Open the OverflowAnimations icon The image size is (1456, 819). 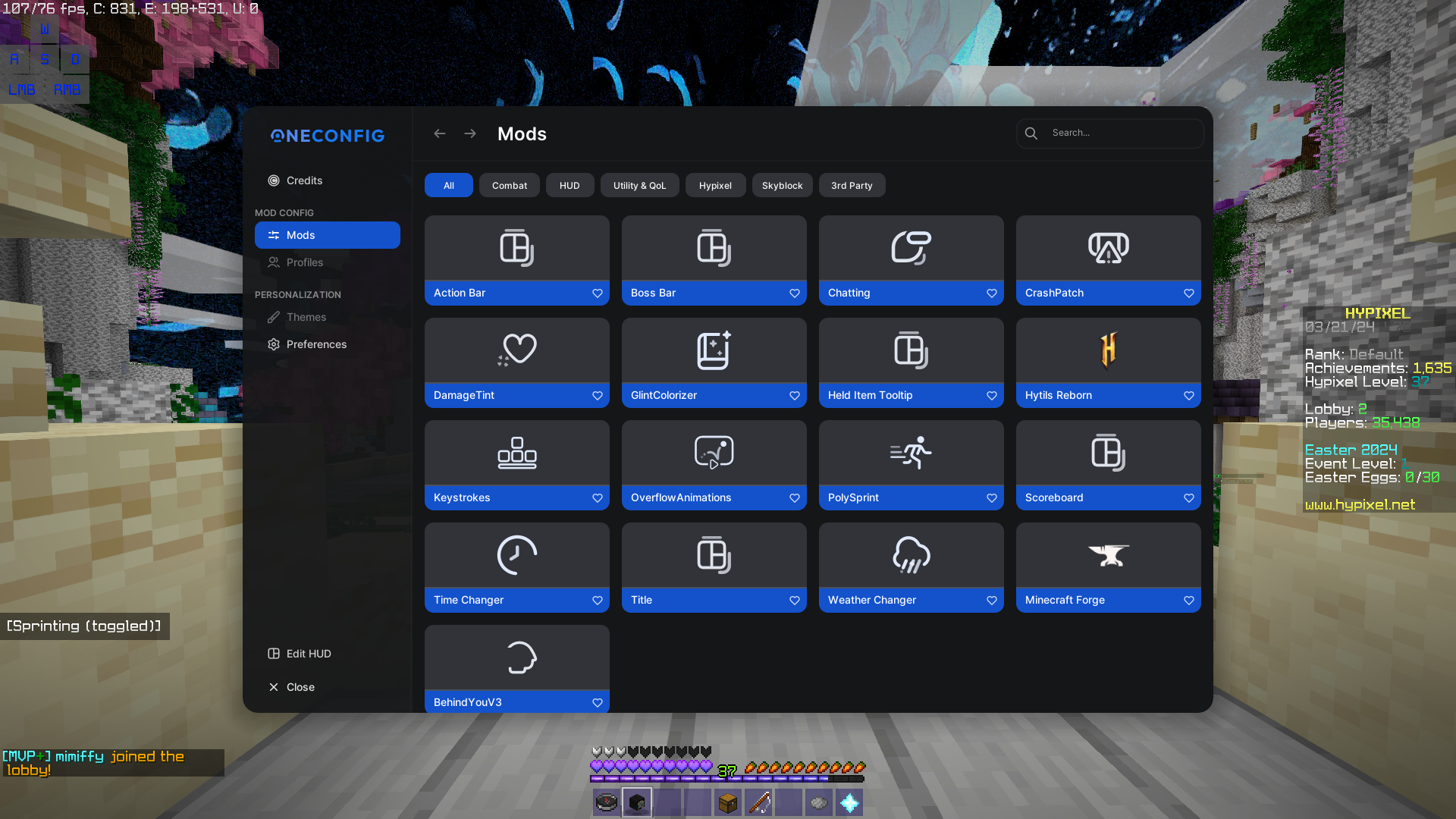pyautogui.click(x=714, y=453)
